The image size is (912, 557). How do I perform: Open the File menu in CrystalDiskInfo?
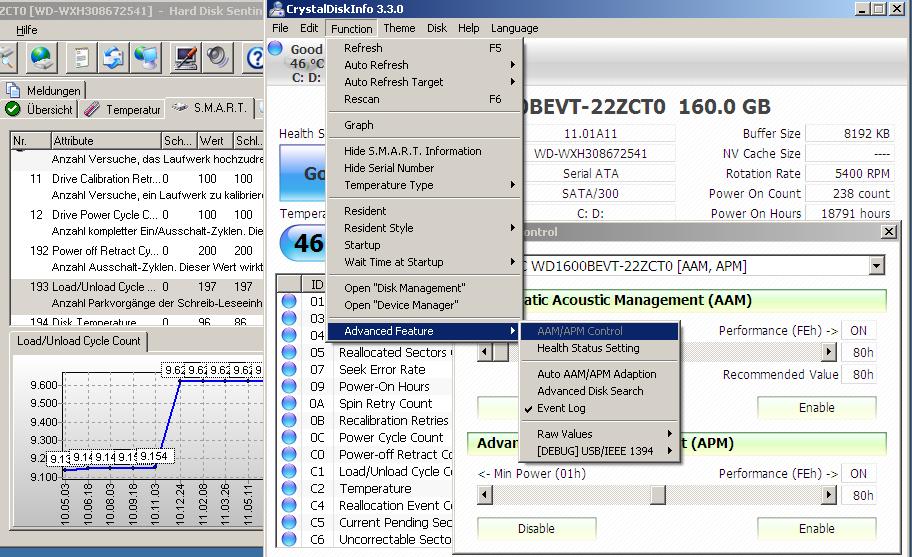coord(280,28)
